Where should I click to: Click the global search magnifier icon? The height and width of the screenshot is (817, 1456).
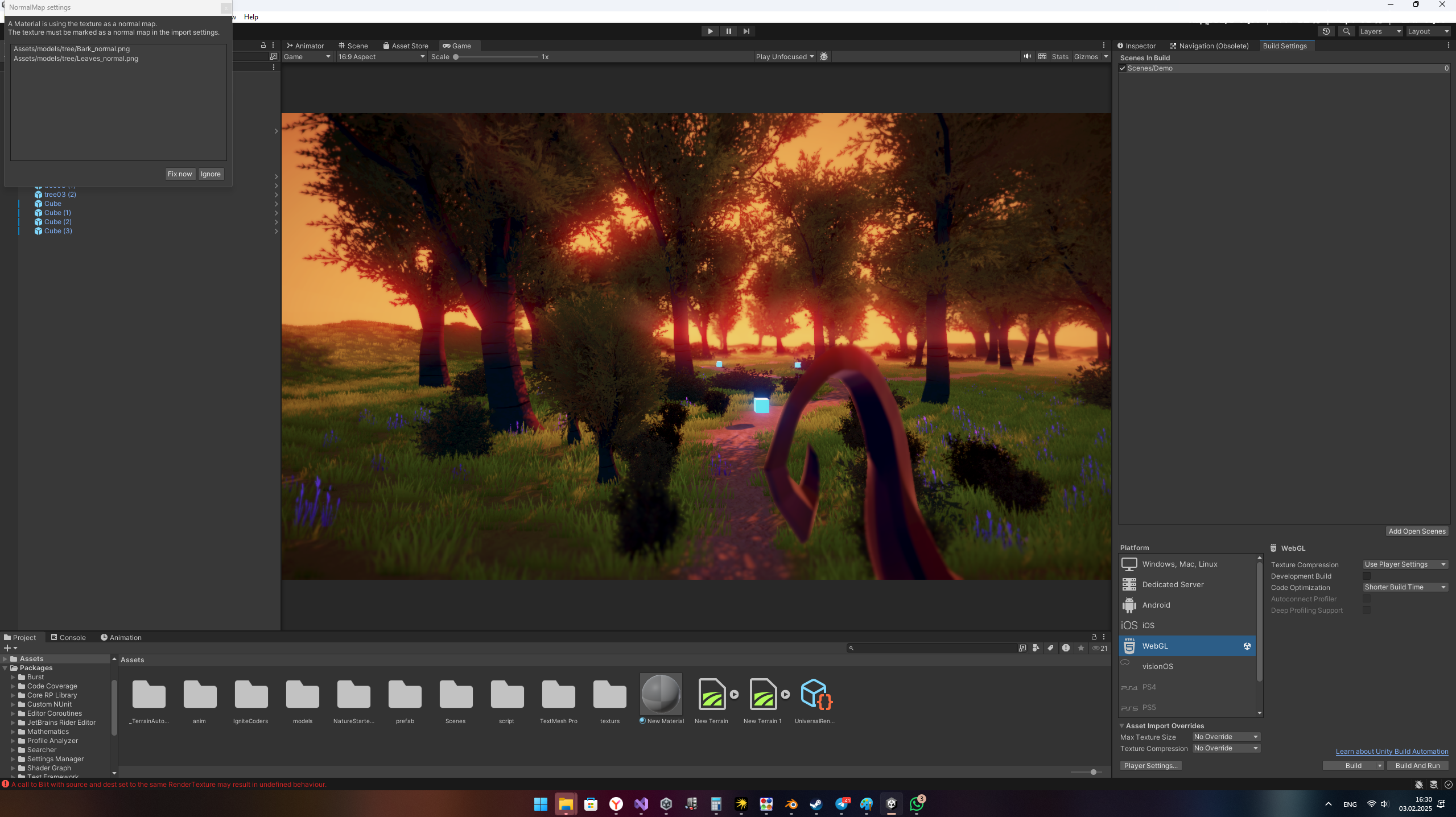click(x=1346, y=31)
